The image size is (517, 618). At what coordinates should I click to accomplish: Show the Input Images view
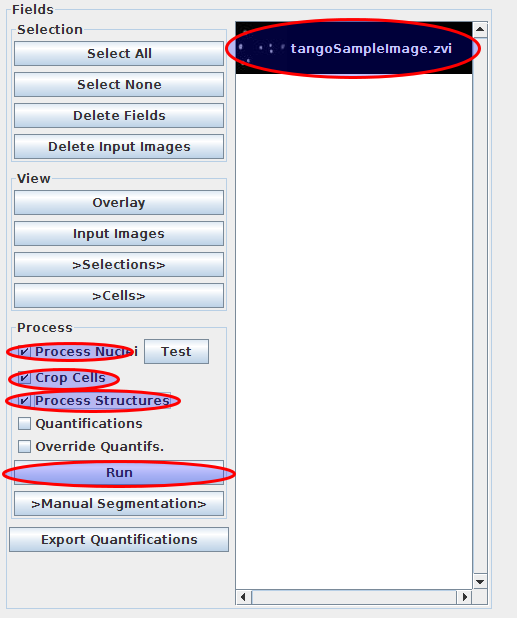tap(119, 234)
